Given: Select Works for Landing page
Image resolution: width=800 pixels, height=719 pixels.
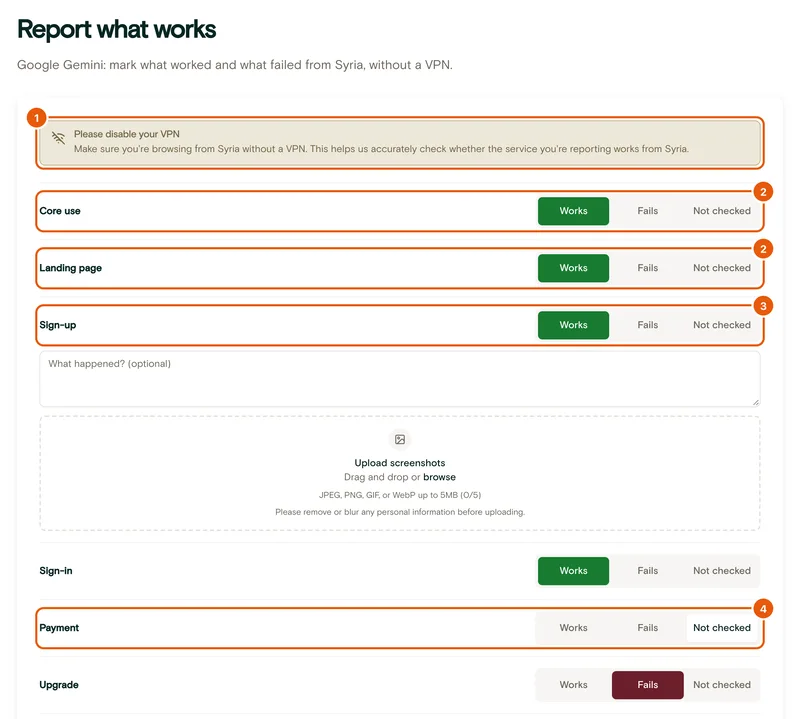Looking at the screenshot, I should click(x=573, y=268).
